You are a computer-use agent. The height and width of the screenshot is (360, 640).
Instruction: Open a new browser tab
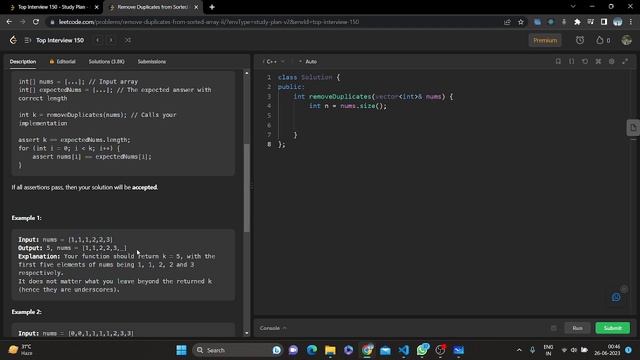pos(212,7)
